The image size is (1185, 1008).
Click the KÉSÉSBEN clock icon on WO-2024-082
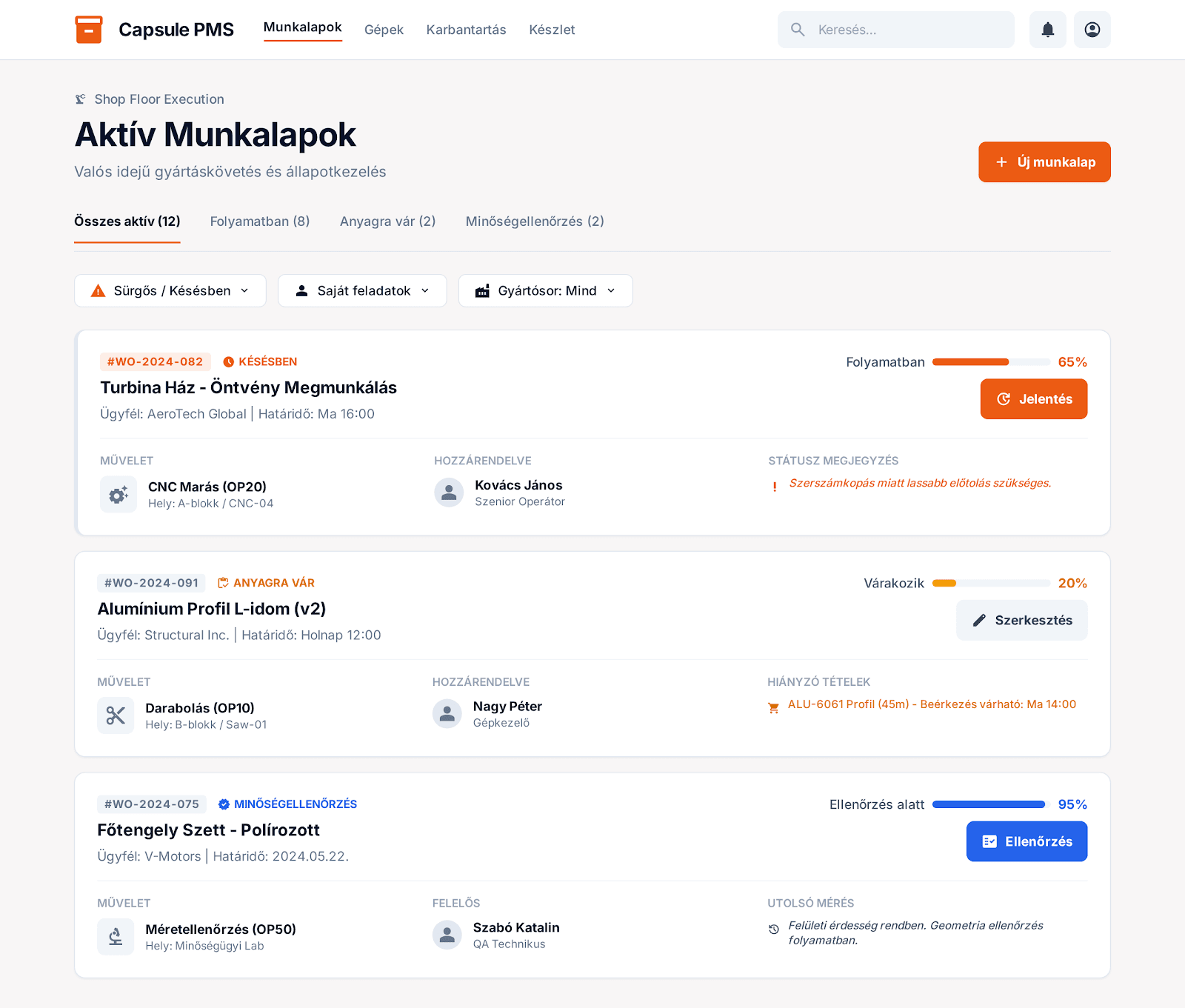(228, 362)
